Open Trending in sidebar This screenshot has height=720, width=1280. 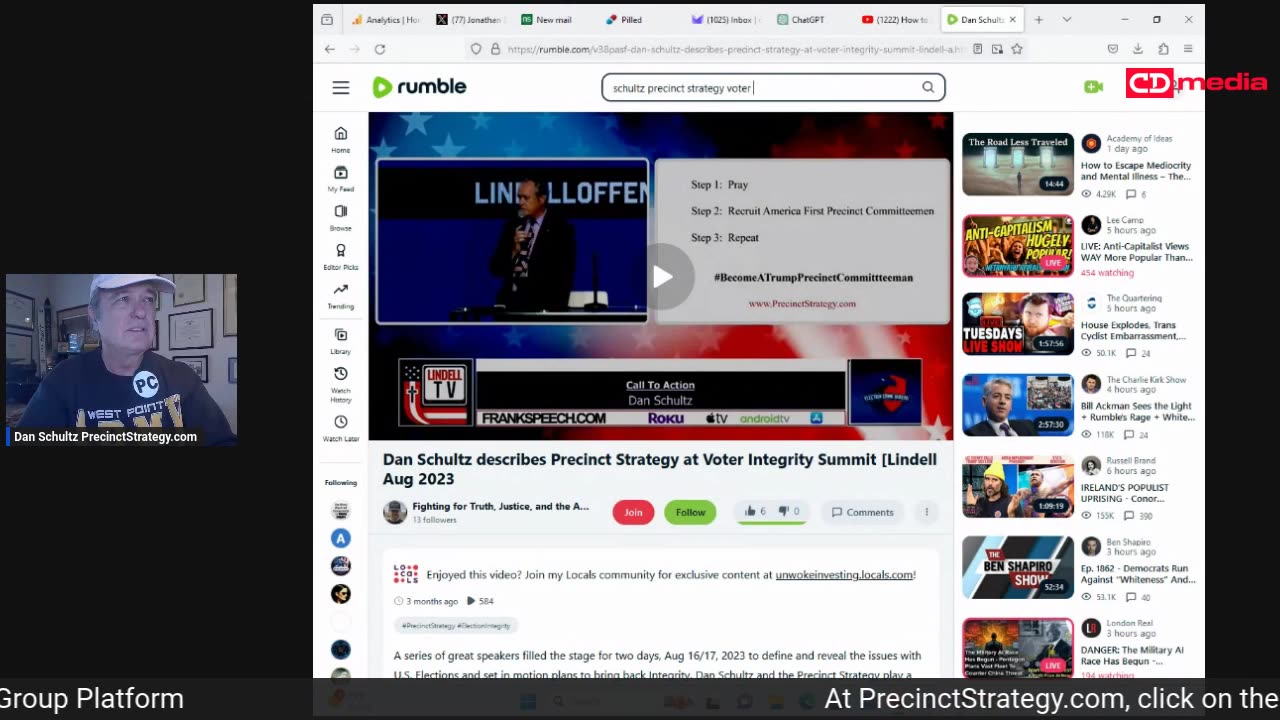tap(341, 296)
